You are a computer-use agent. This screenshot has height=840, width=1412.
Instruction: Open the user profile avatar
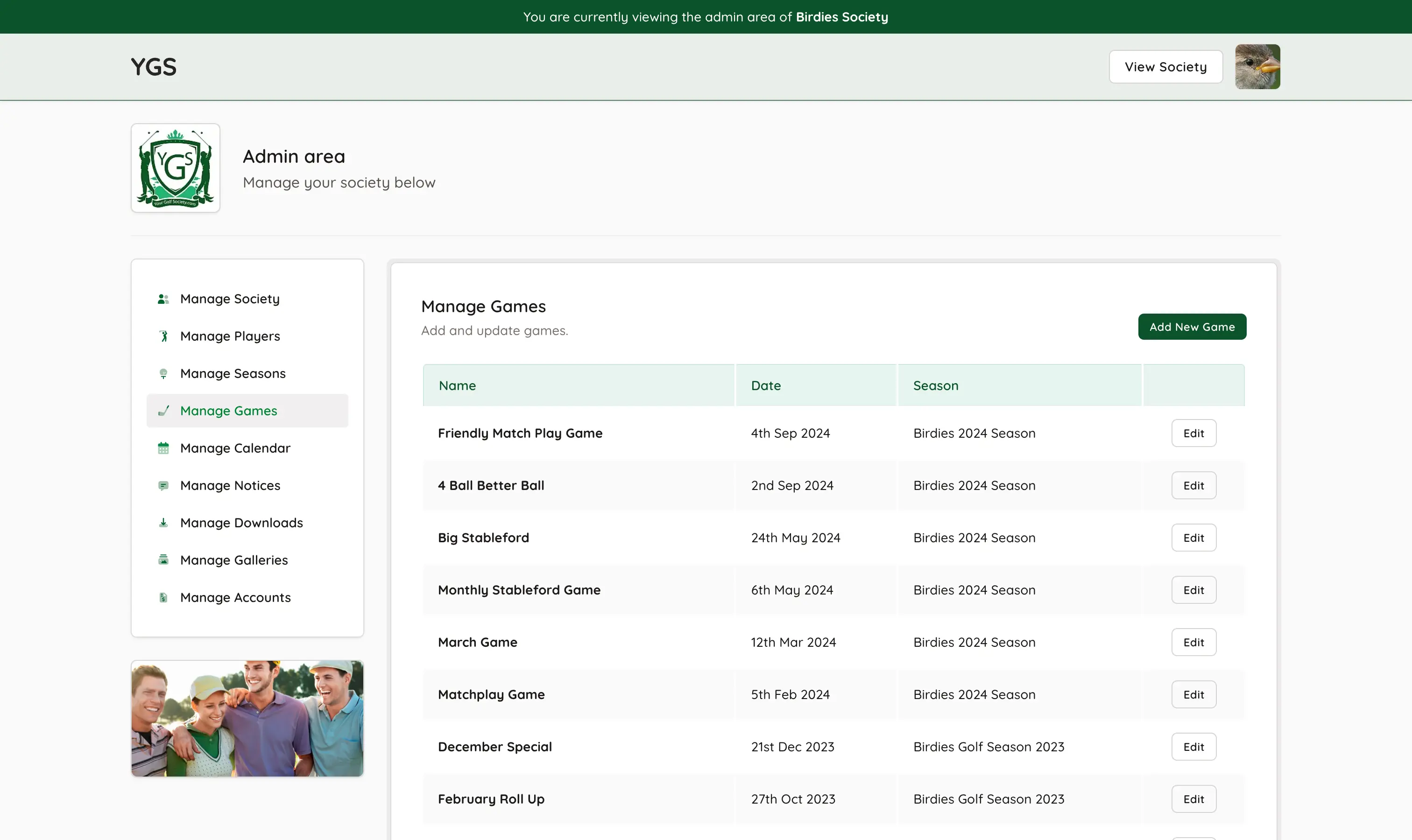[1258, 67]
